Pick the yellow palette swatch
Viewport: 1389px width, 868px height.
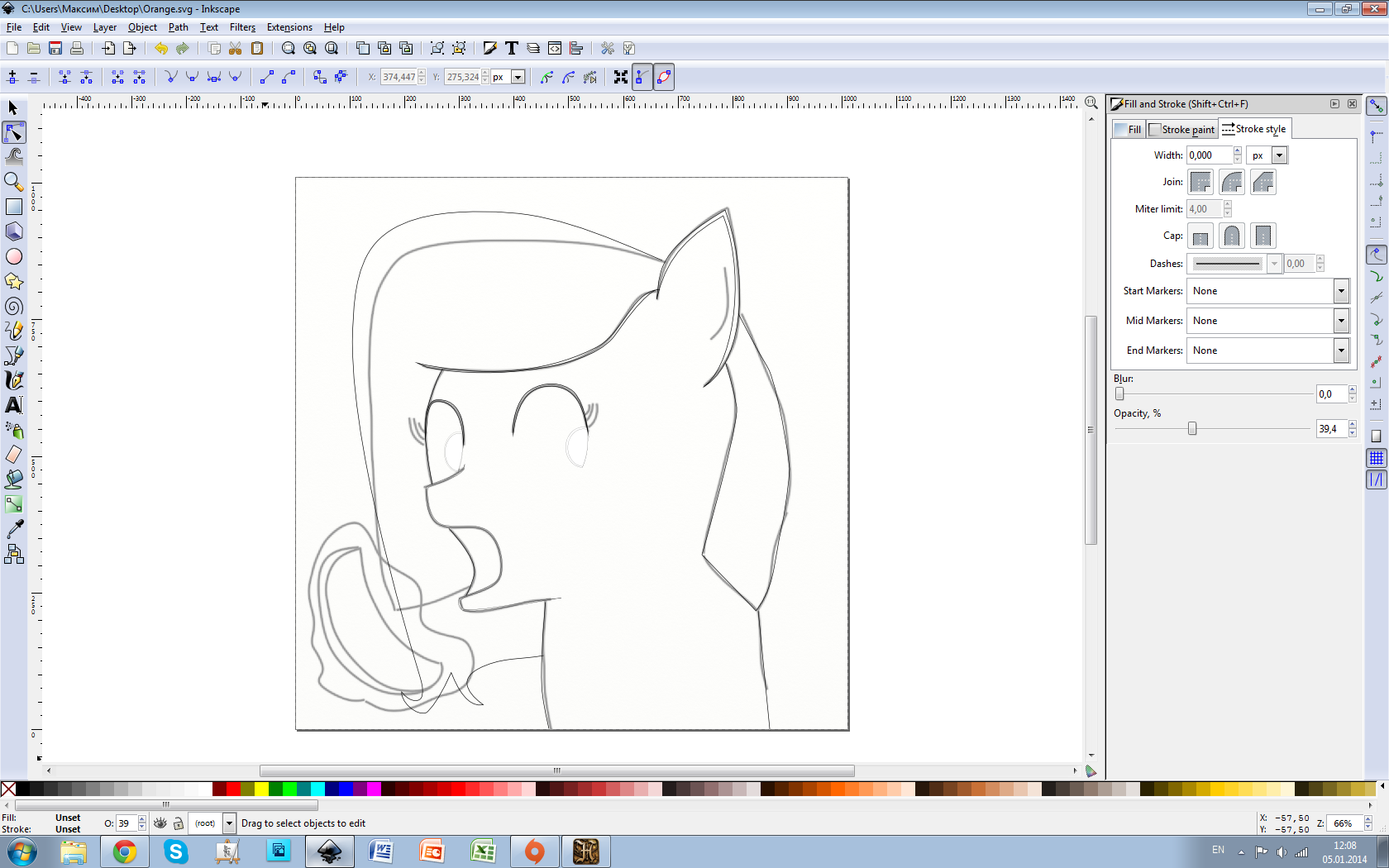(261, 789)
